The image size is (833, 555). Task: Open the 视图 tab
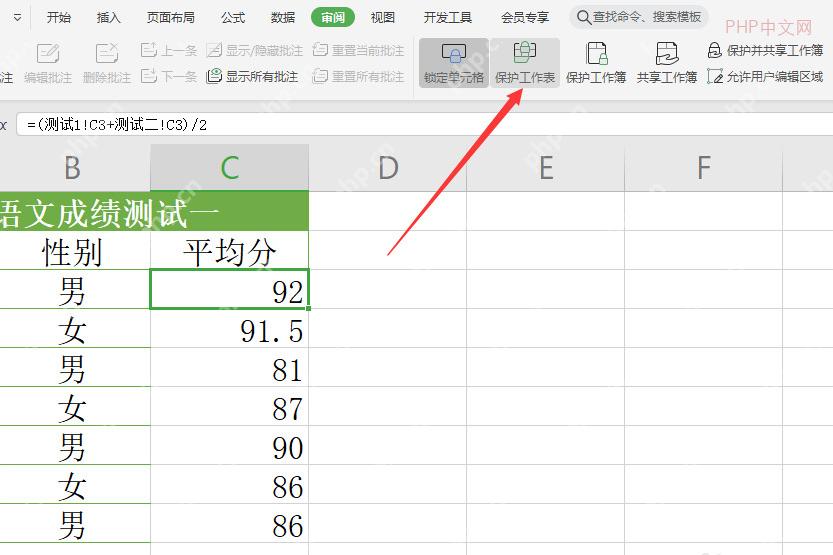(382, 18)
